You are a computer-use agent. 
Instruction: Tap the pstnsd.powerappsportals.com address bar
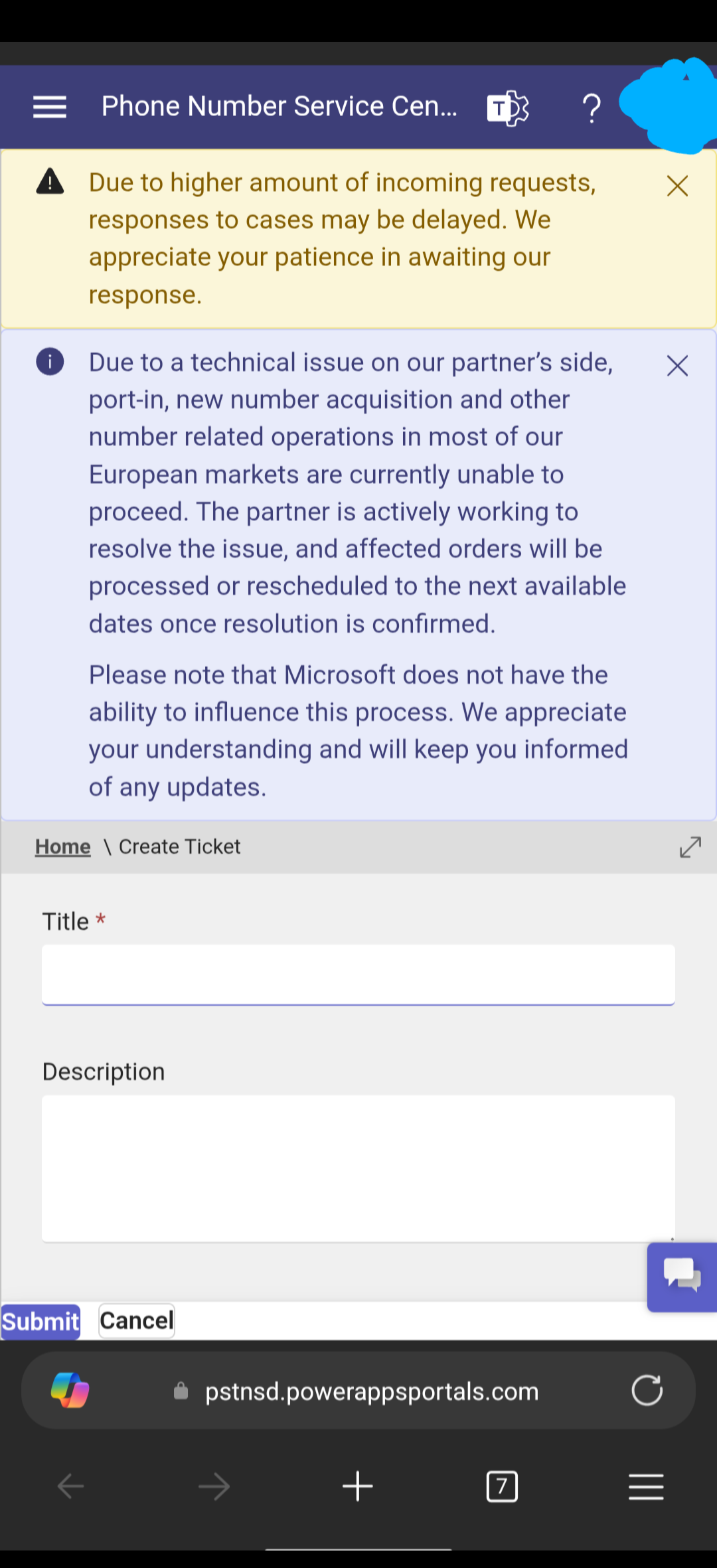(x=372, y=1391)
